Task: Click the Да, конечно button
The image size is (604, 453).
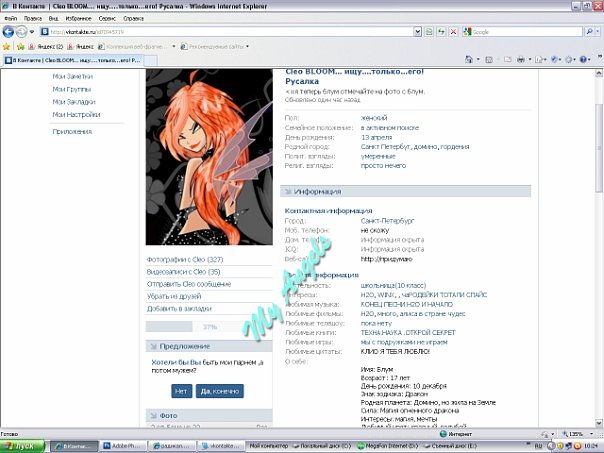Action: (x=220, y=391)
